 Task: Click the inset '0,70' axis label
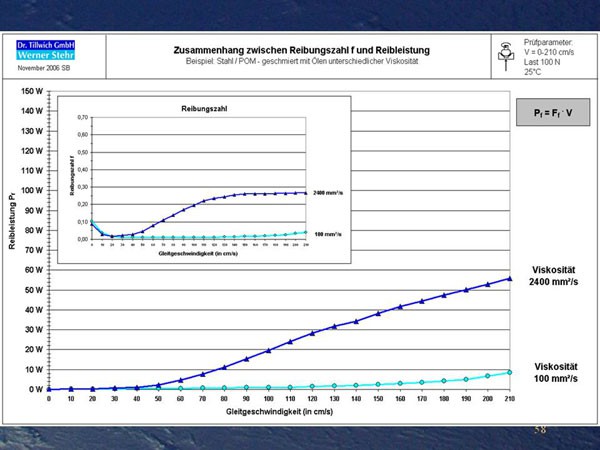(x=83, y=117)
